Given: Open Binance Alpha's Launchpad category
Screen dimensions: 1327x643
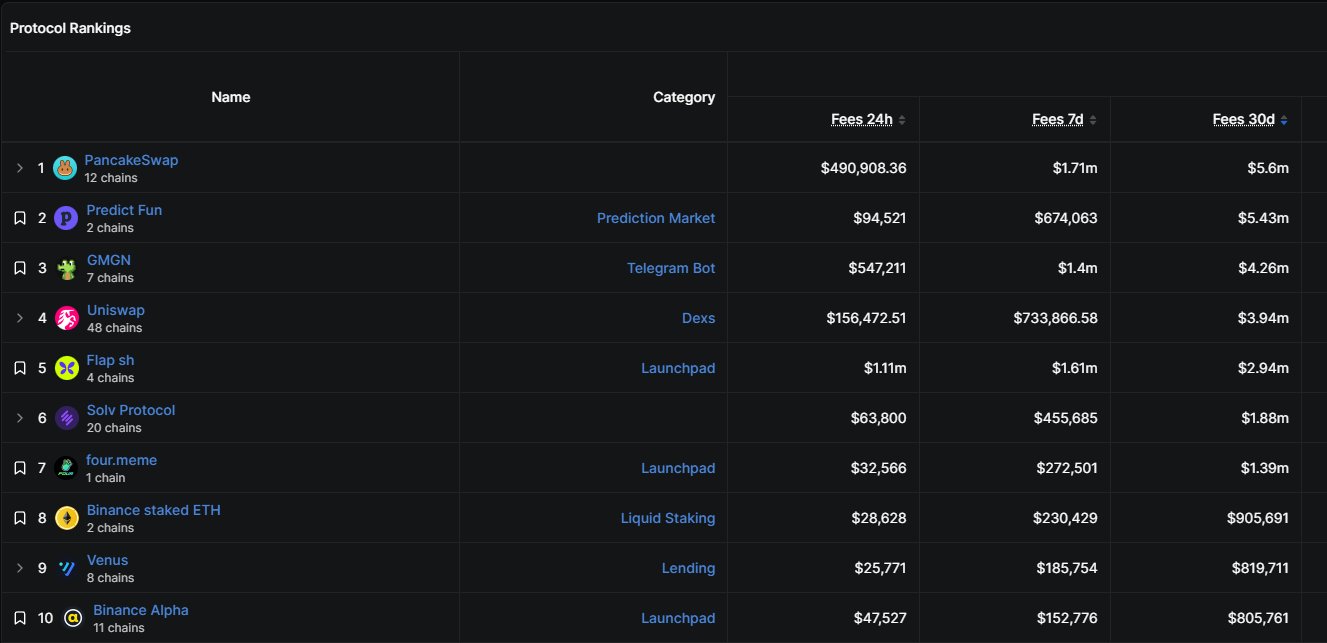Looking at the screenshot, I should 678,618.
